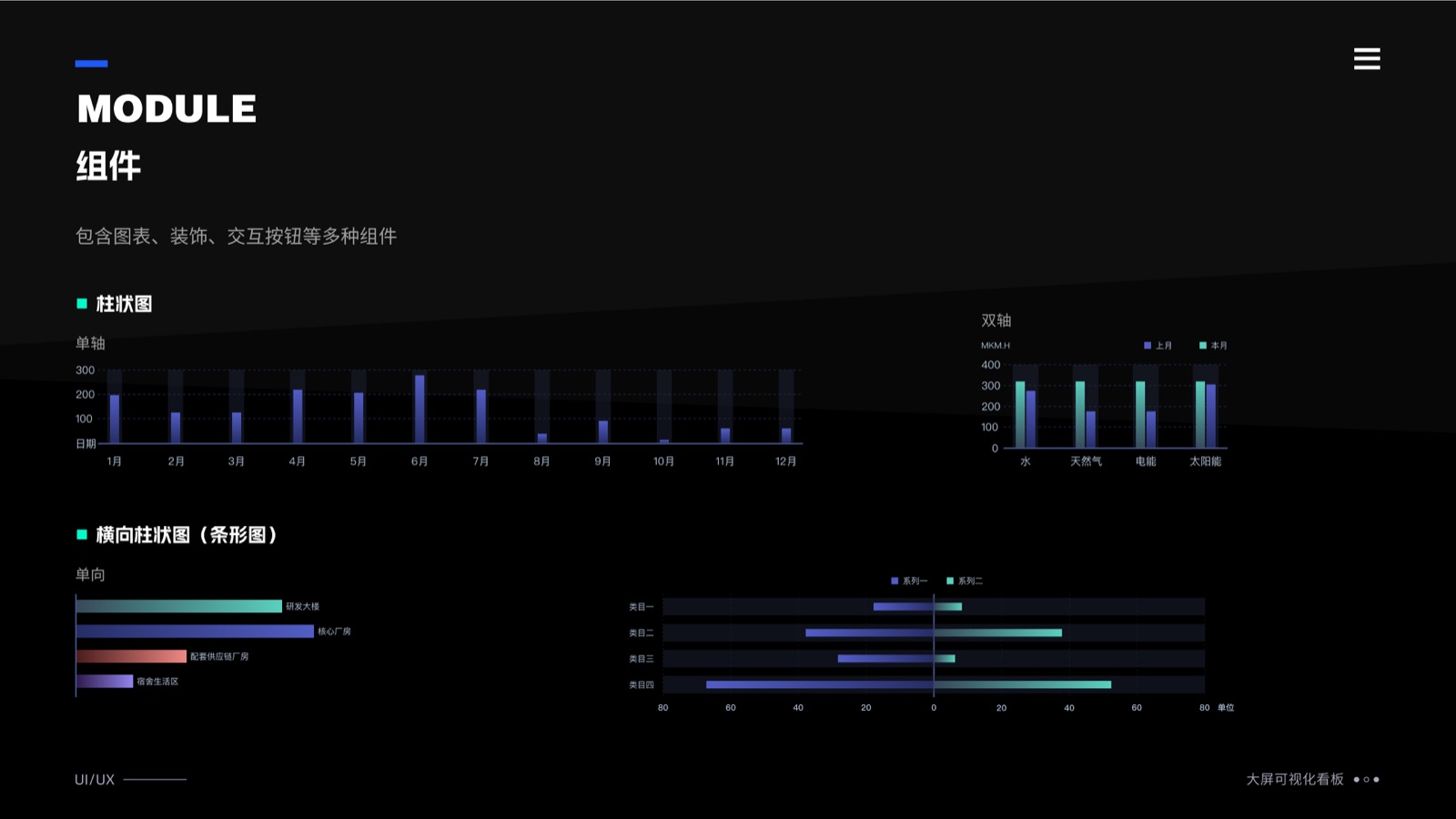Click the 包含图表、装饰、交互按钮等多种组件 description
Image resolution: width=1456 pixels, height=819 pixels.
point(236,237)
